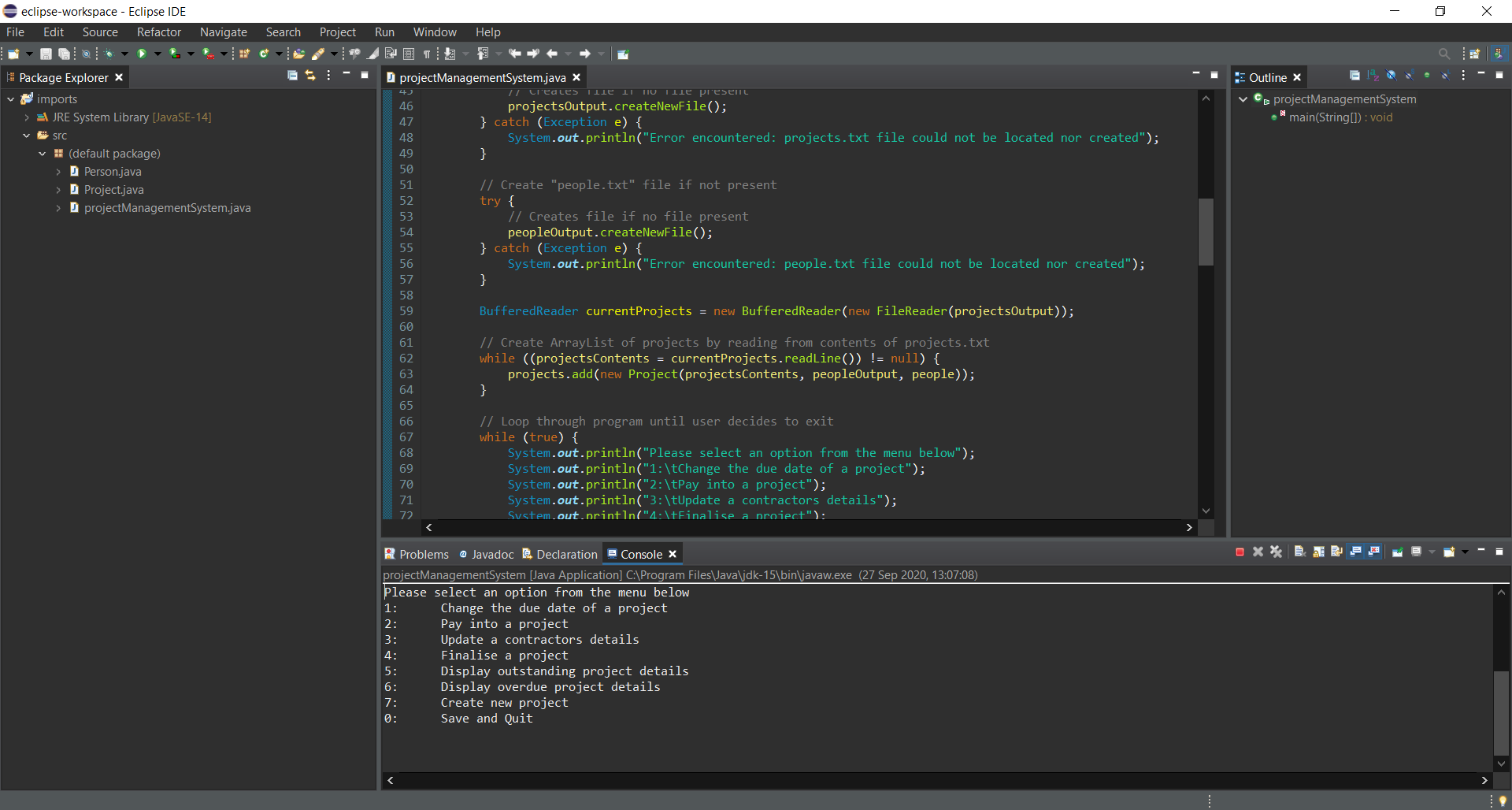Click Open Console icon

pos(1449,552)
